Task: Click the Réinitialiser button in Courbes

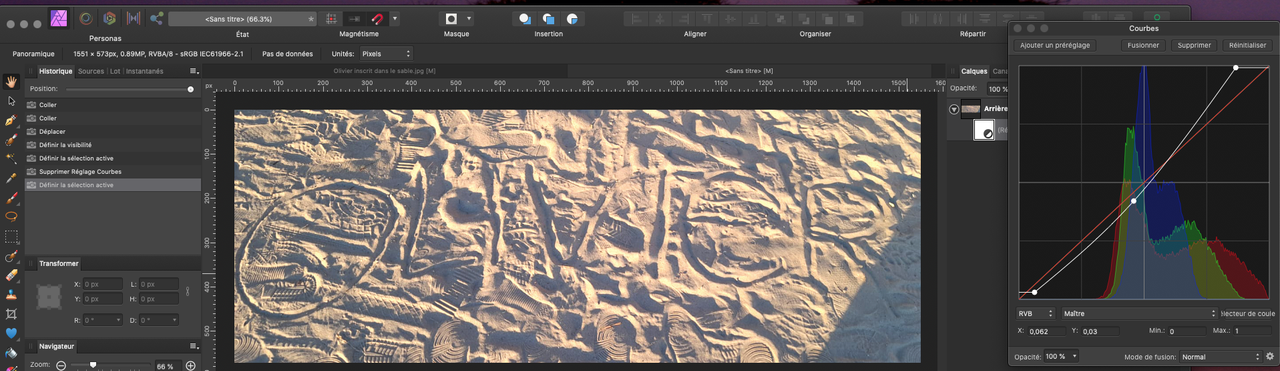Action: [x=1247, y=45]
